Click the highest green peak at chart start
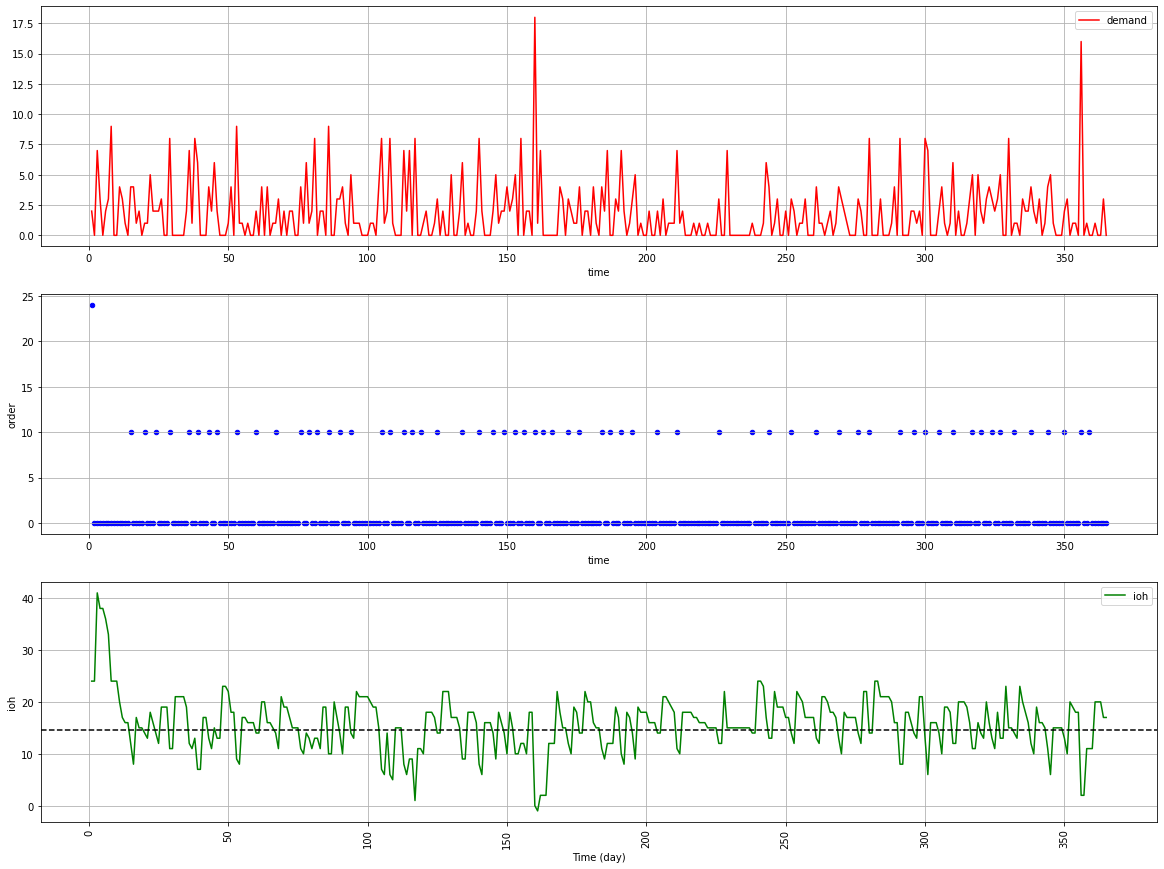Image resolution: width=1164 pixels, height=869 pixels. pyautogui.click(x=97, y=593)
